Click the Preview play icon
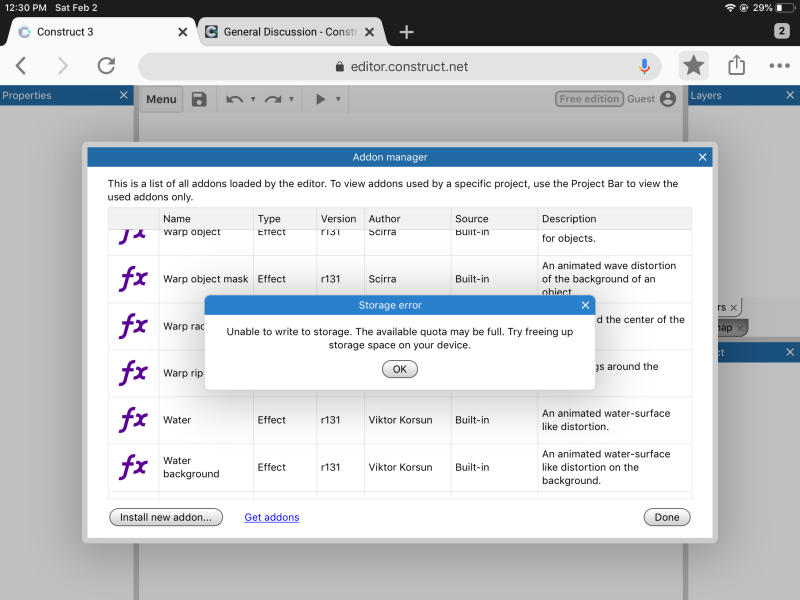This screenshot has height=600, width=800. tap(320, 99)
